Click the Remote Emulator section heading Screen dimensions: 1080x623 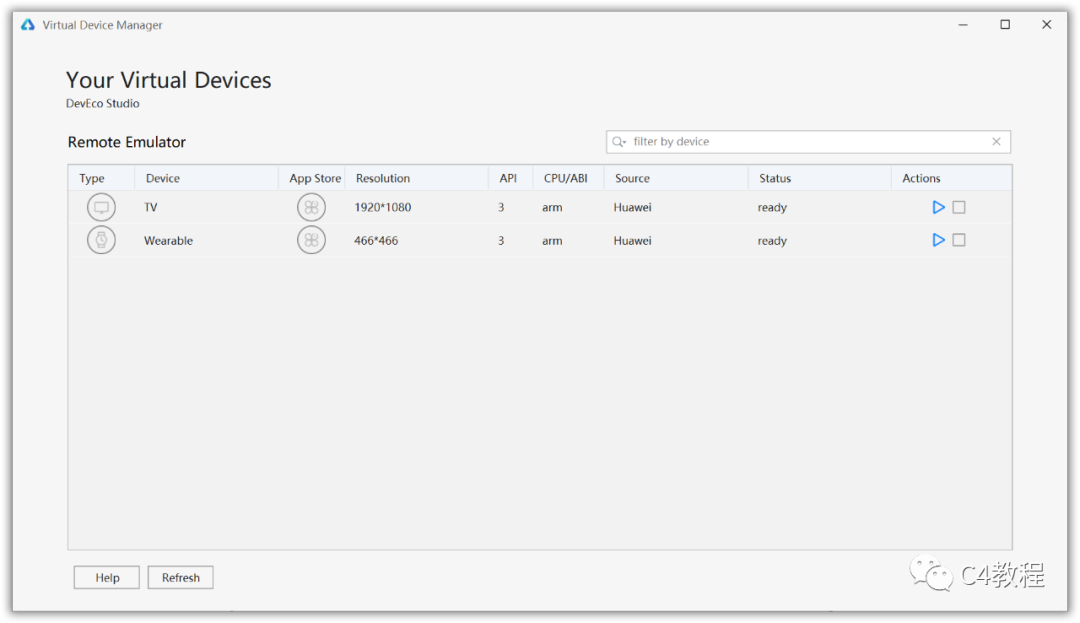coord(127,142)
